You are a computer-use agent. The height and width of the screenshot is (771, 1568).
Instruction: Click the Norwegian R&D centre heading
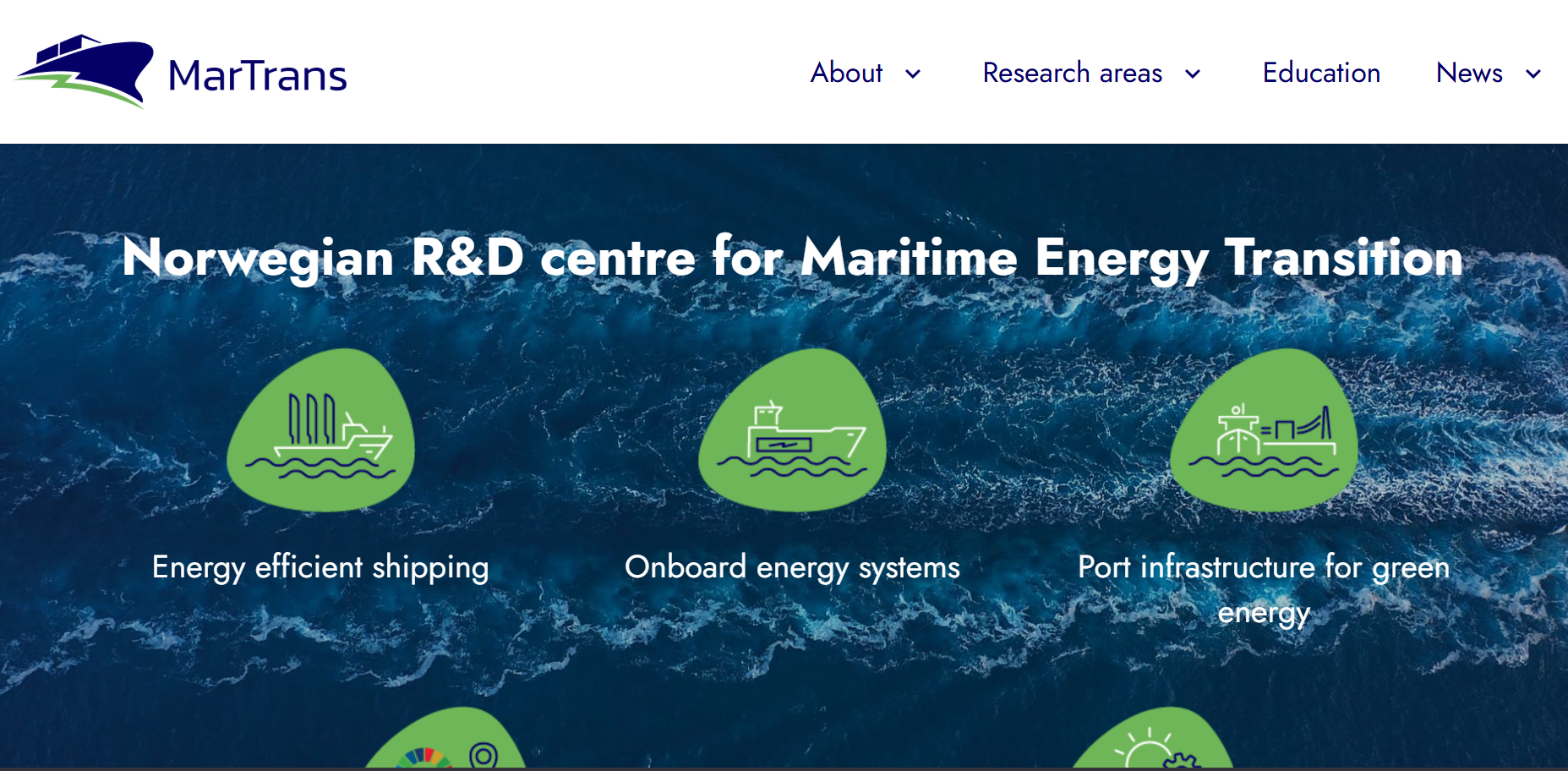(x=792, y=257)
